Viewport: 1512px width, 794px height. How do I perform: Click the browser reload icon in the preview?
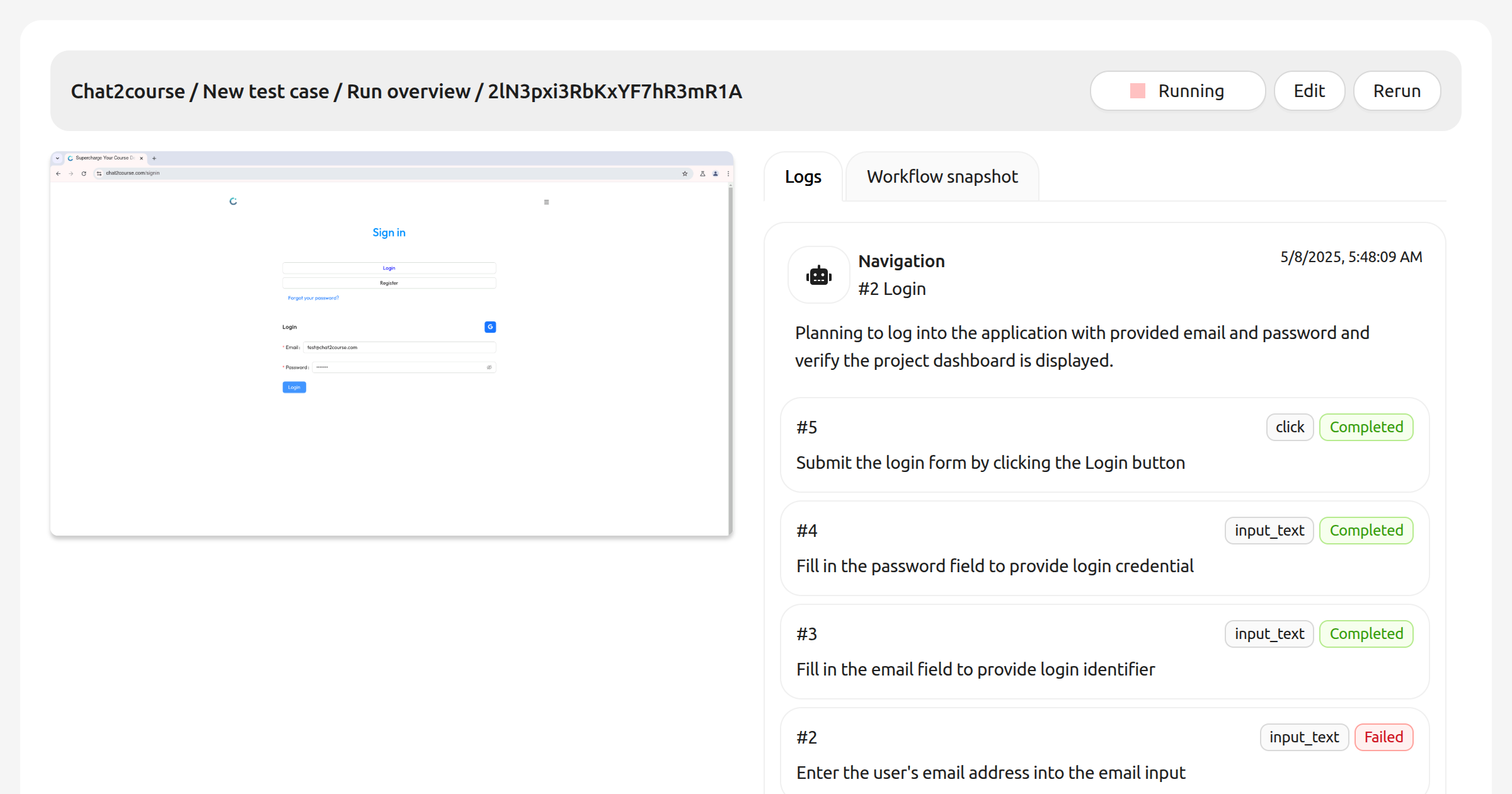84,173
